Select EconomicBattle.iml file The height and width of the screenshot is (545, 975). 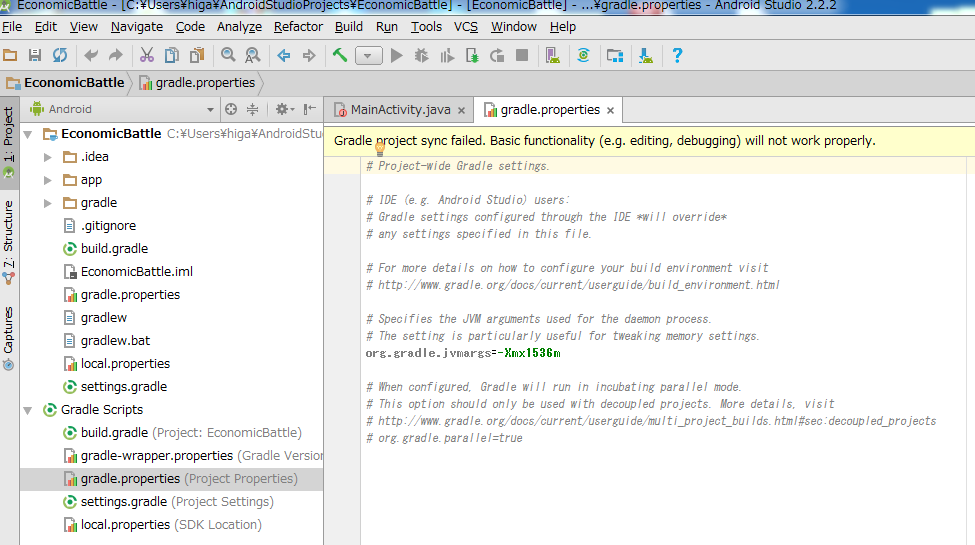137,272
